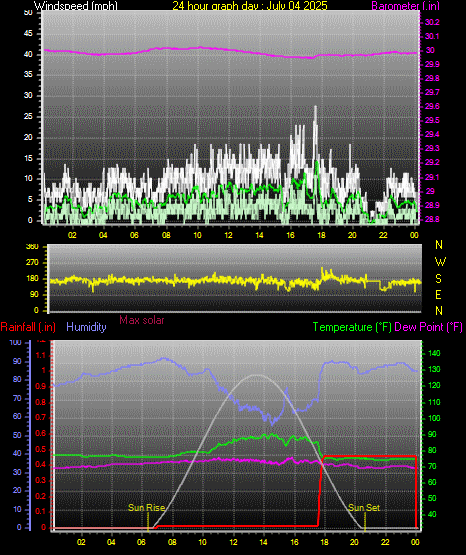466x555 pixels.
Task: Click the 180 wind direction axis value
Action: point(32,279)
